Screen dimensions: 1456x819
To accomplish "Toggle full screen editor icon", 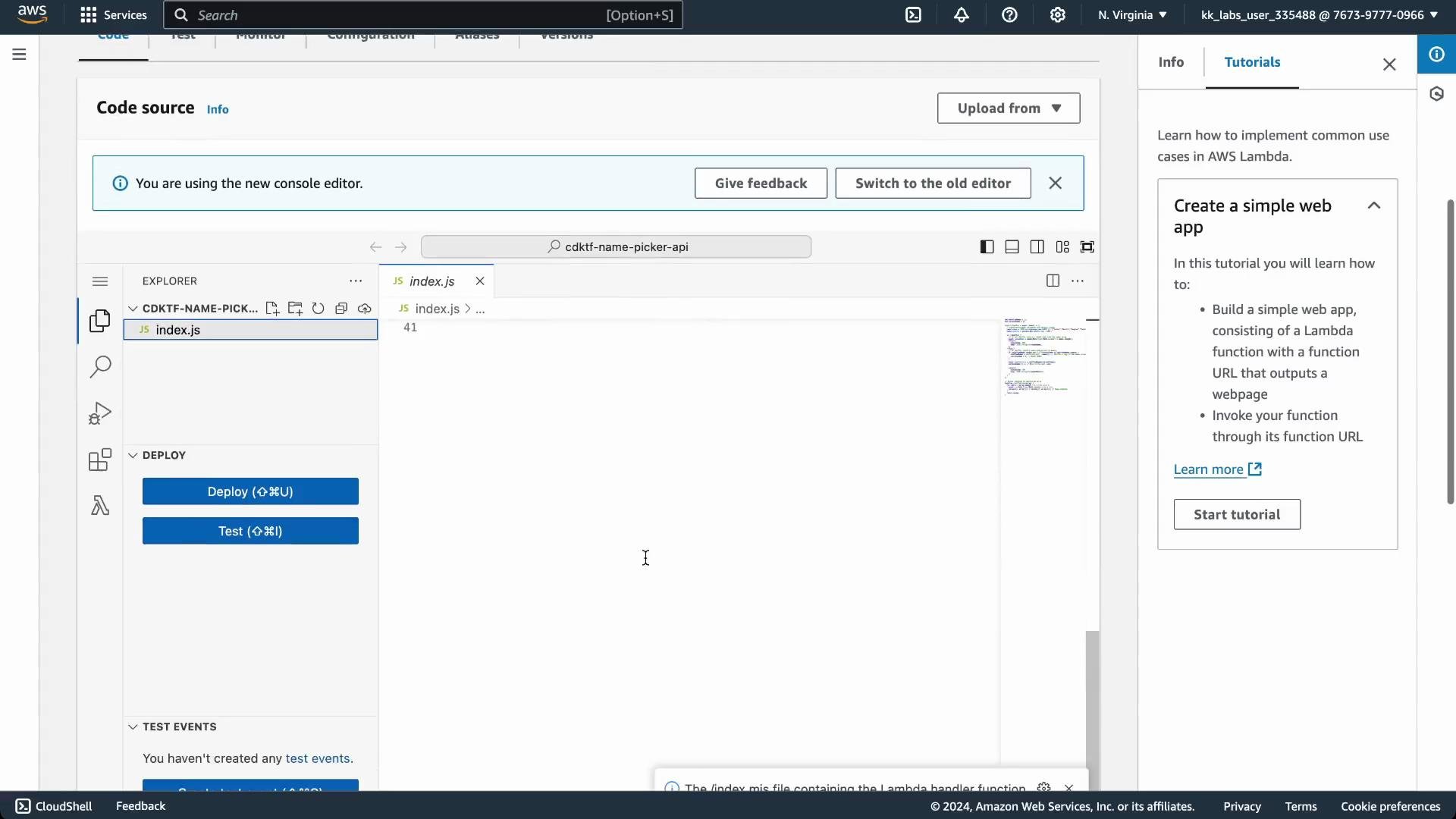I will (x=1087, y=247).
